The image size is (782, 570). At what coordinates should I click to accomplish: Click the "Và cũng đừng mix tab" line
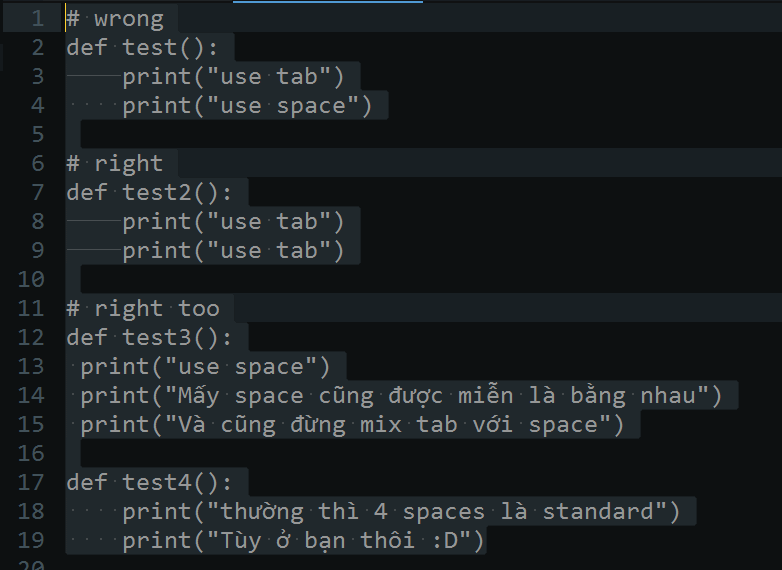(352, 424)
